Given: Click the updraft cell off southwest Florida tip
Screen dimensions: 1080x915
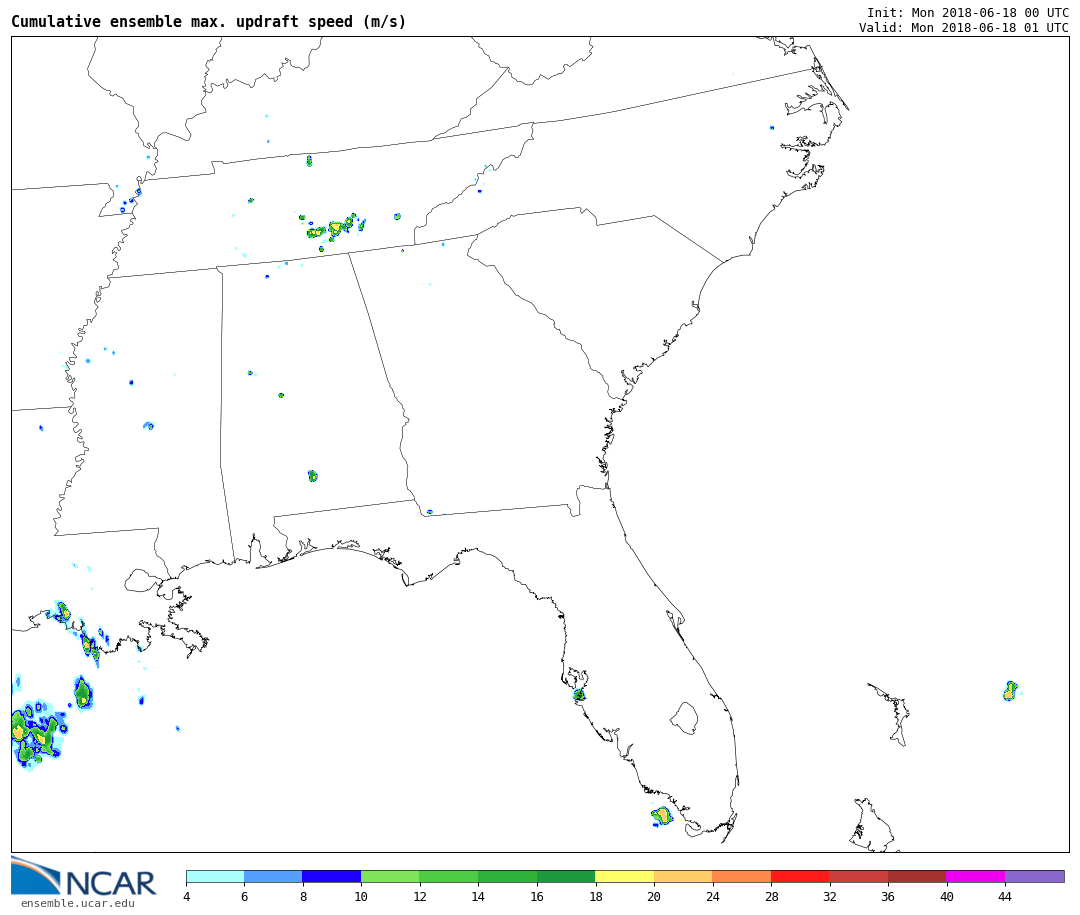Looking at the screenshot, I should [662, 816].
